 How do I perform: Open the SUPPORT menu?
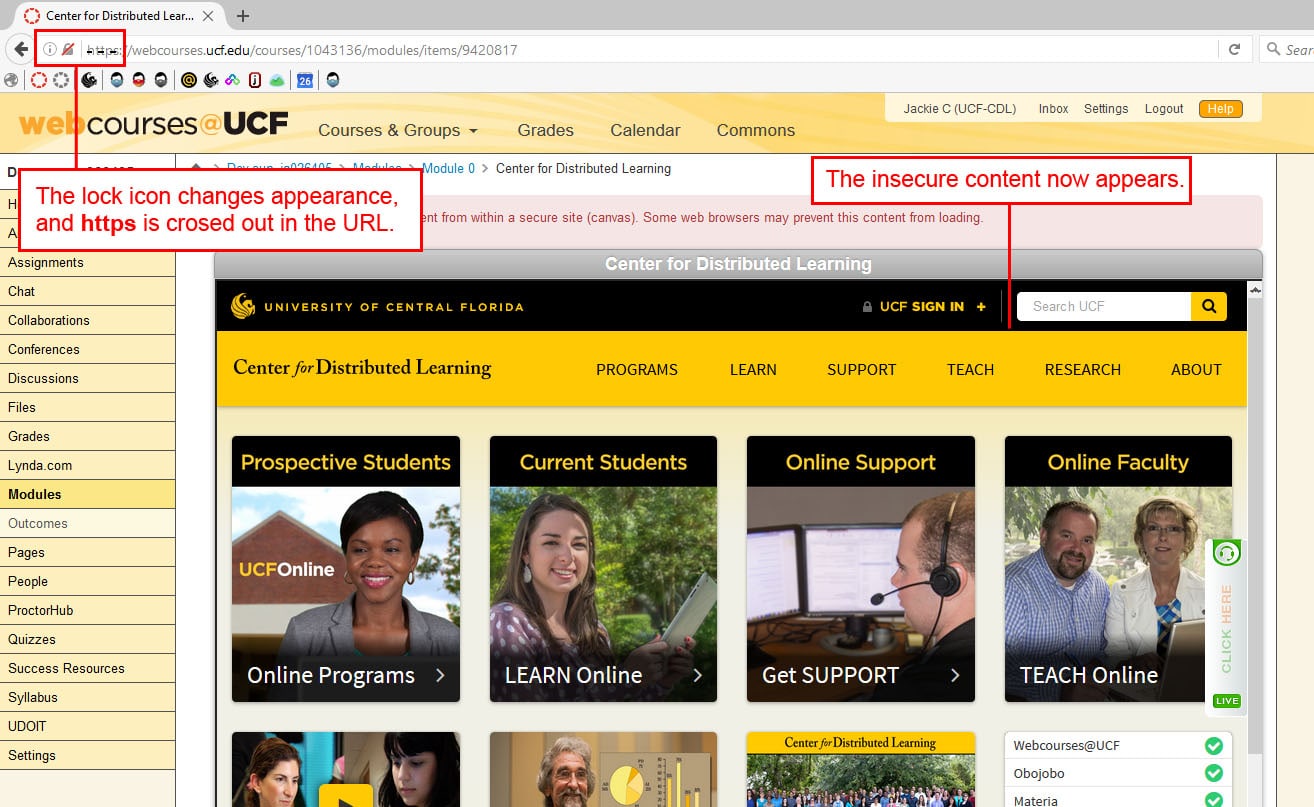[861, 370]
